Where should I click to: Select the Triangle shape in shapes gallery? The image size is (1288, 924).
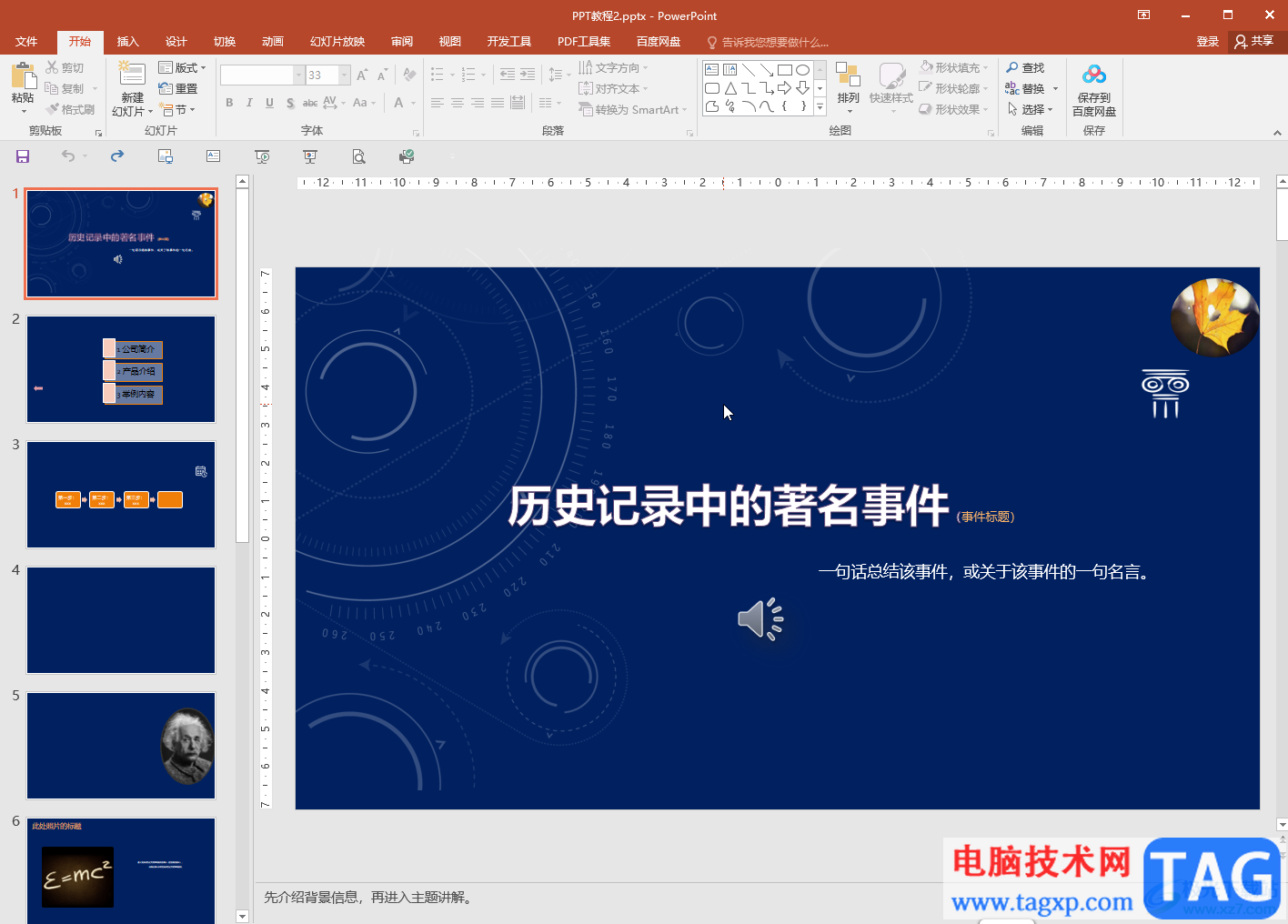(730, 88)
